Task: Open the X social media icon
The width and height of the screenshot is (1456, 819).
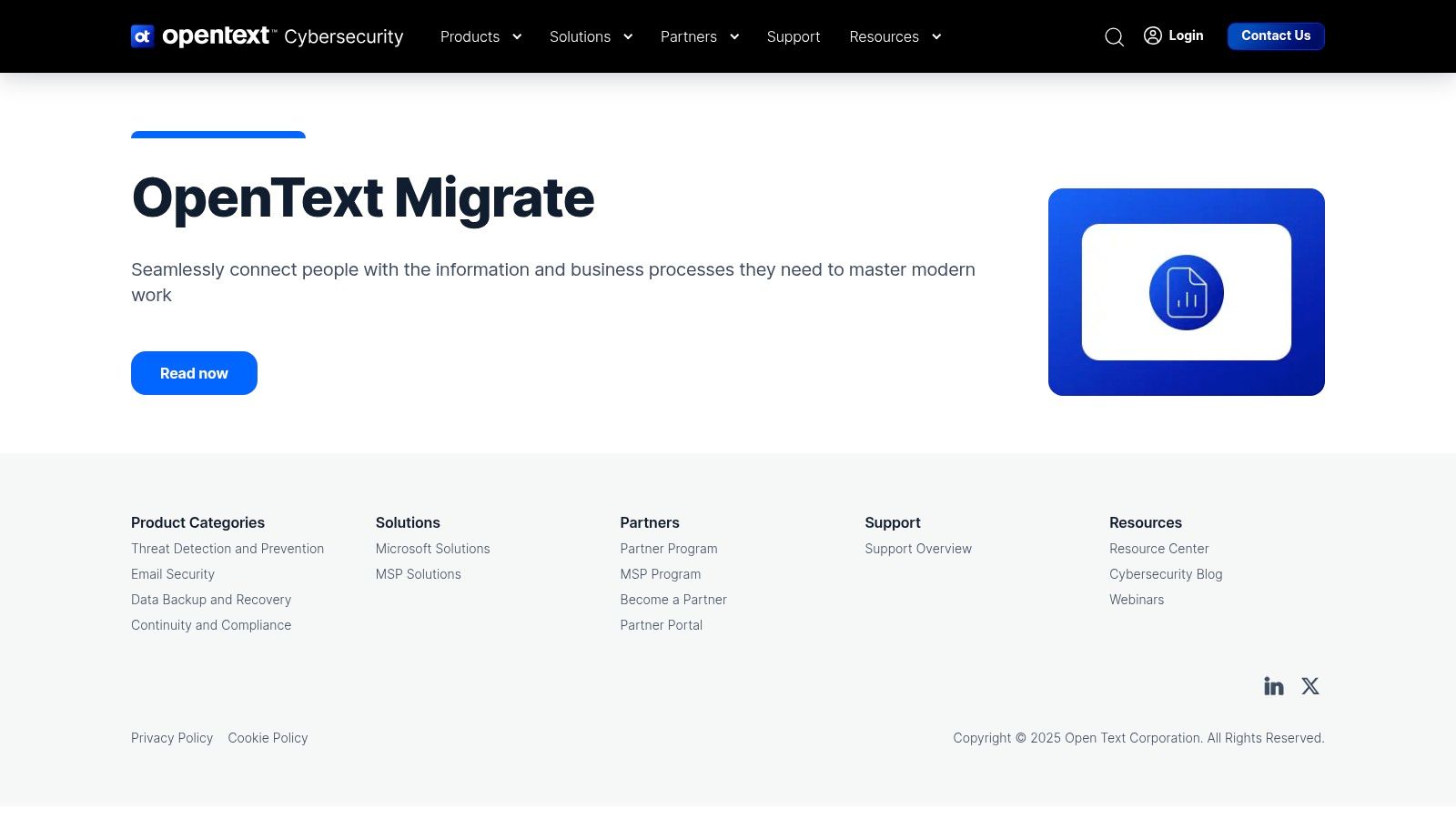Action: (1309, 686)
